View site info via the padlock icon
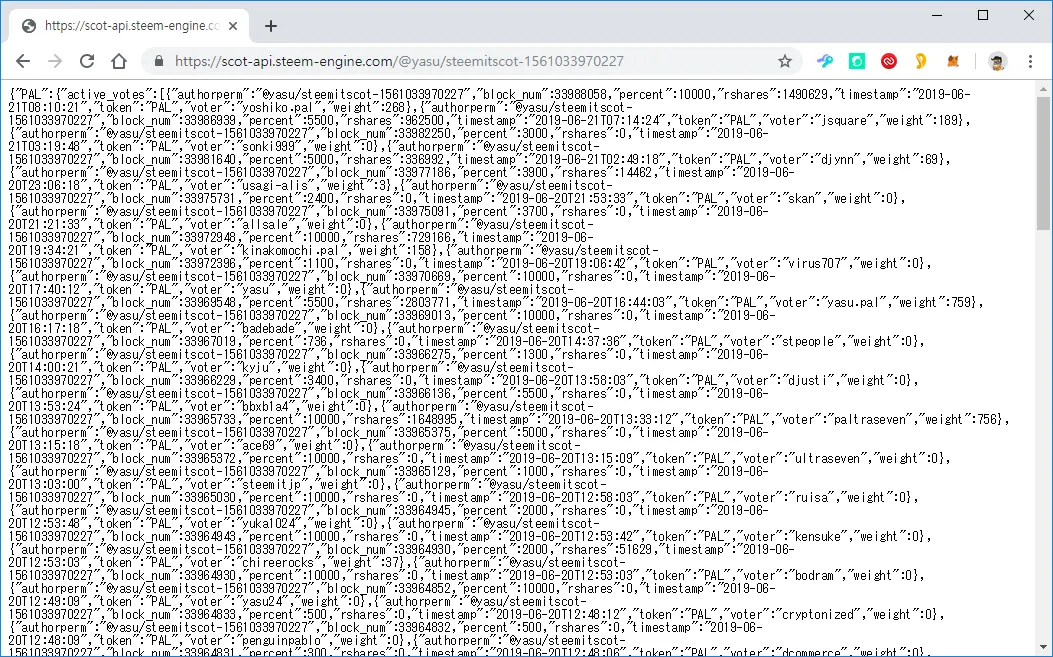 [x=158, y=61]
